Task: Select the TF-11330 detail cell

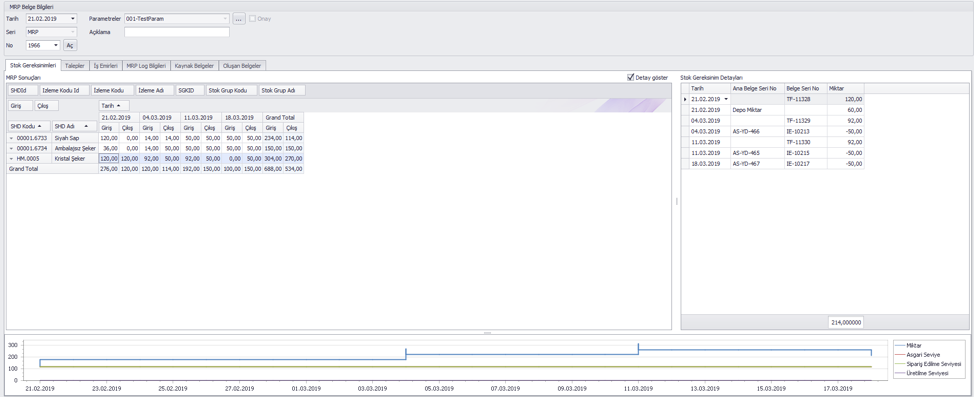Action: 805,142
